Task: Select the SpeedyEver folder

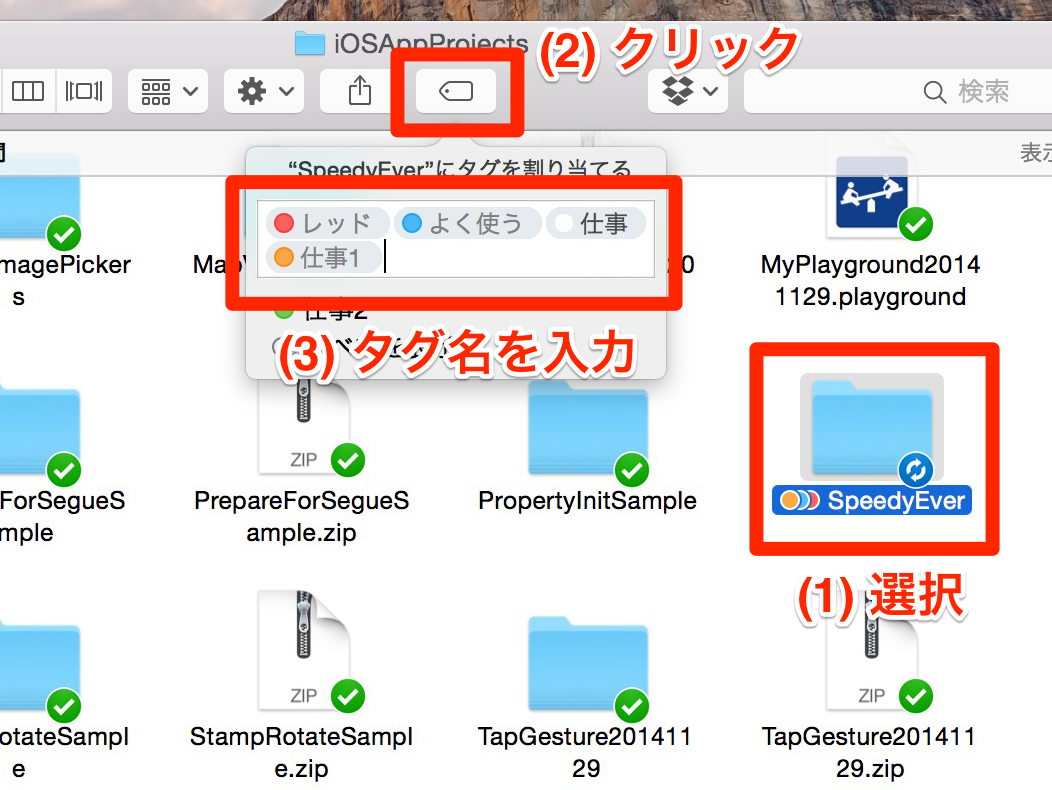Action: tap(872, 444)
